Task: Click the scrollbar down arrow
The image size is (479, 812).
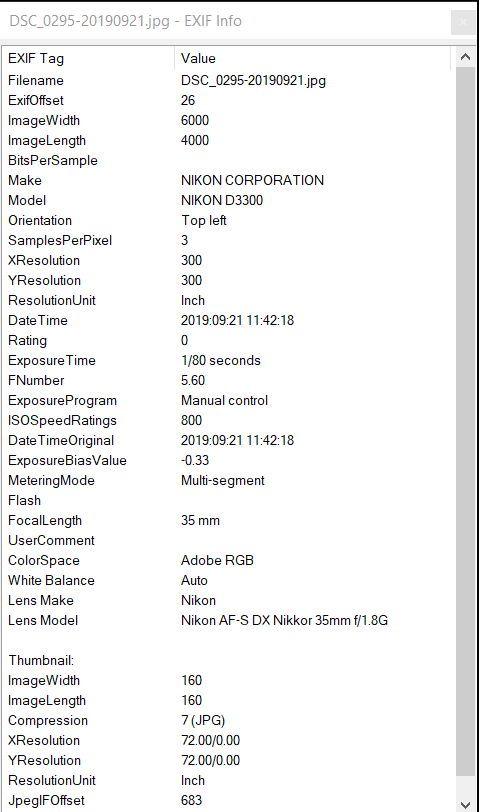Action: pyautogui.click(x=465, y=805)
